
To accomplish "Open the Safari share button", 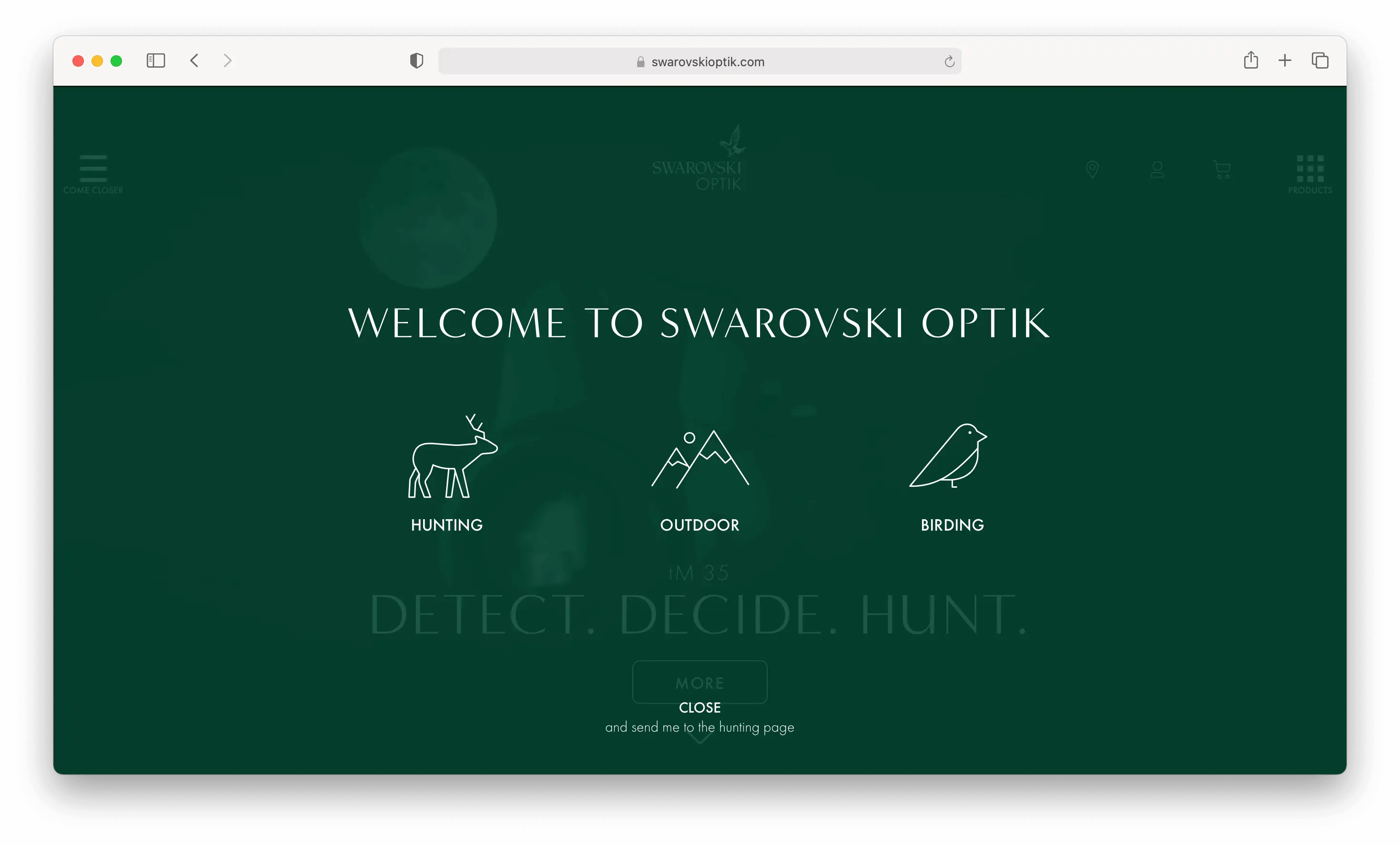I will point(1250,60).
